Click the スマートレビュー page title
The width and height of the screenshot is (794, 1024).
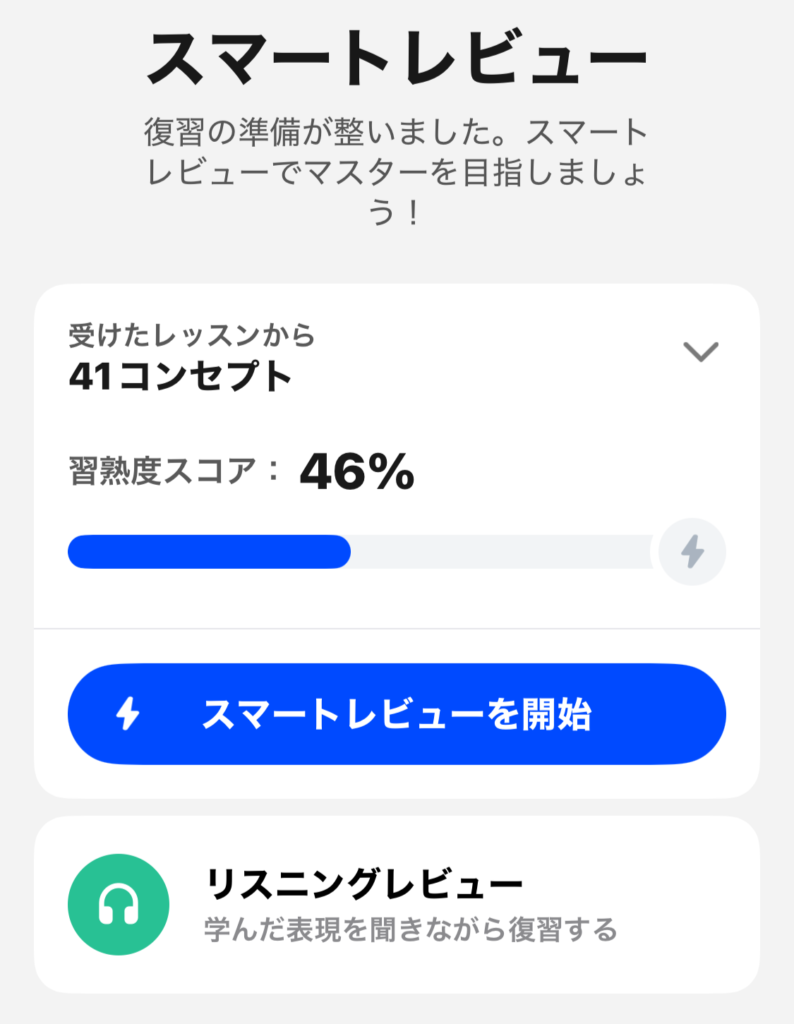(397, 60)
